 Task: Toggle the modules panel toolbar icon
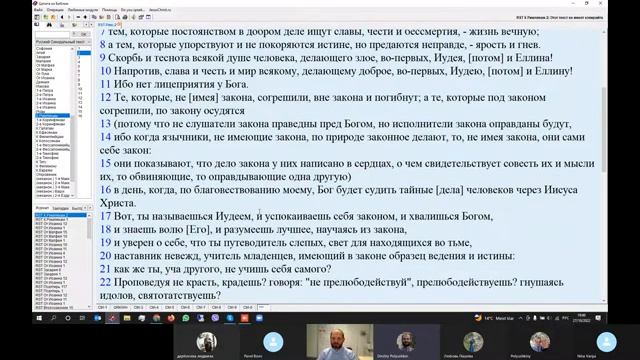[37, 17]
